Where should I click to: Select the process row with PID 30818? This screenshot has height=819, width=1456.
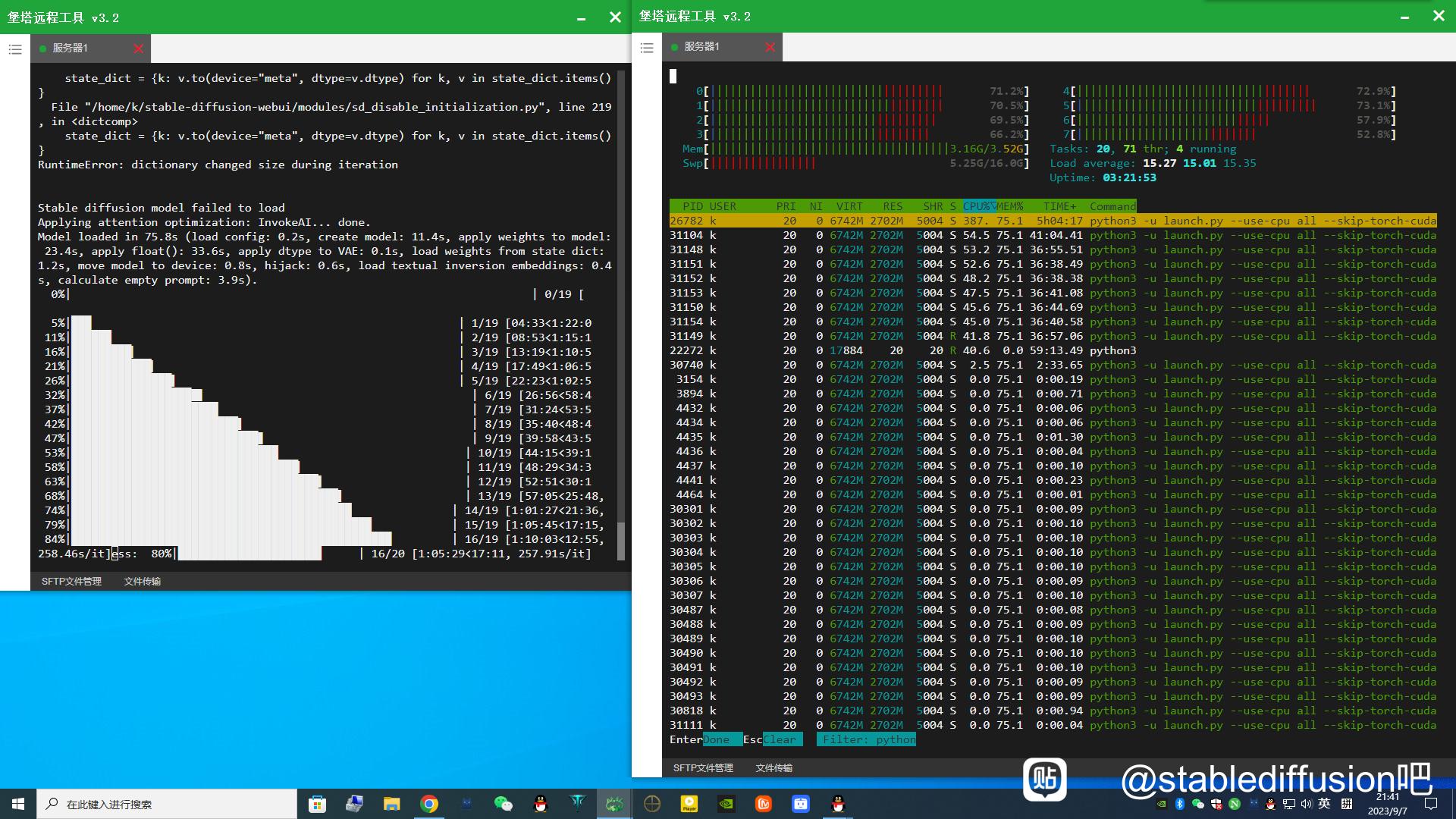click(1053, 711)
